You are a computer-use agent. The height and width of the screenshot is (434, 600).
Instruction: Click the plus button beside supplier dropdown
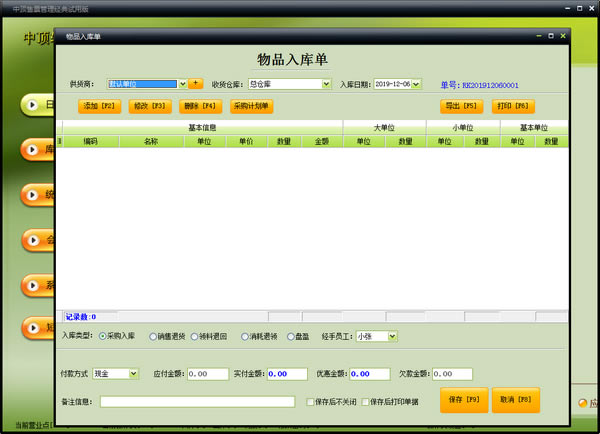196,84
